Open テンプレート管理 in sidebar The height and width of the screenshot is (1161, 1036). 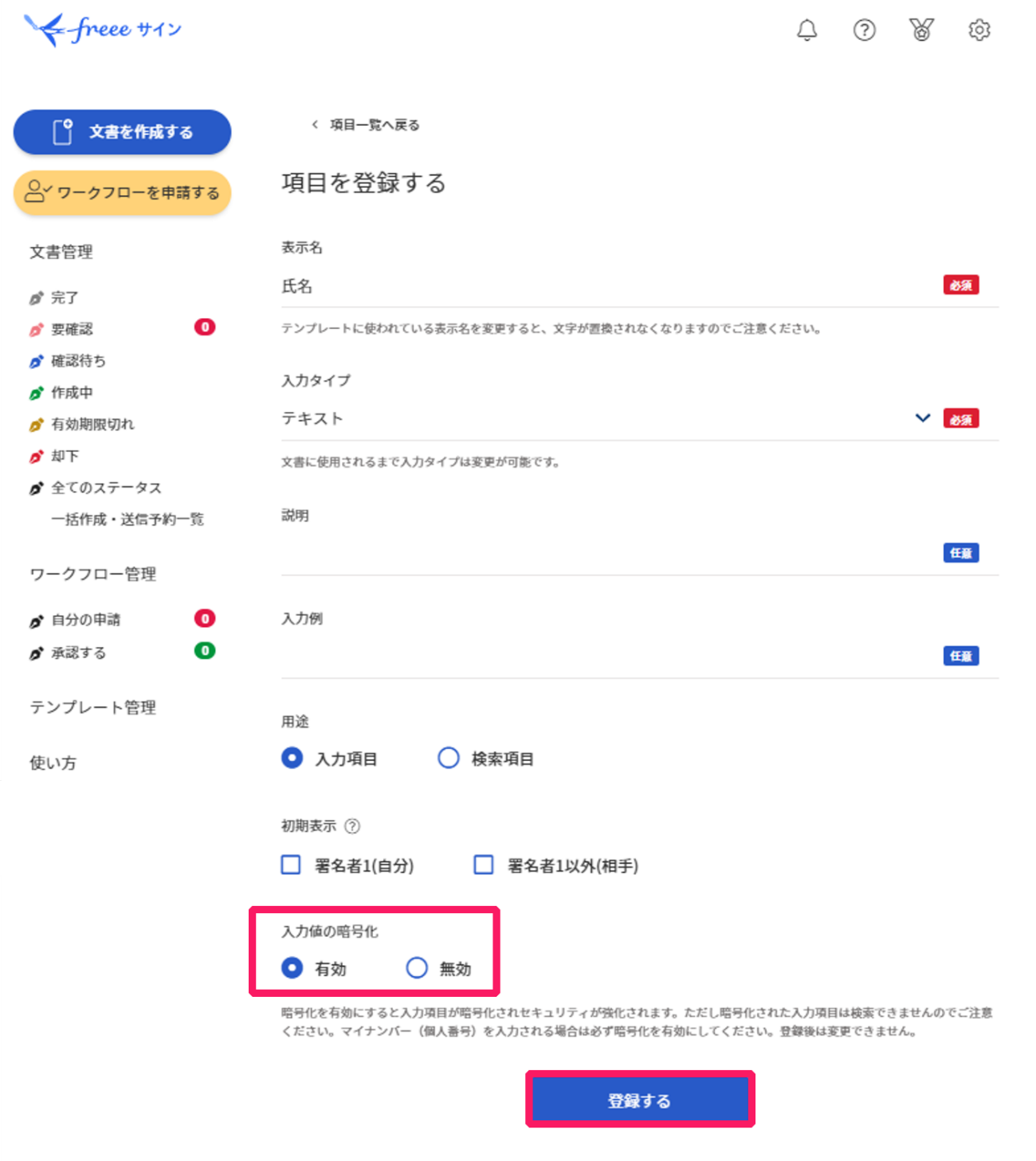tap(93, 708)
